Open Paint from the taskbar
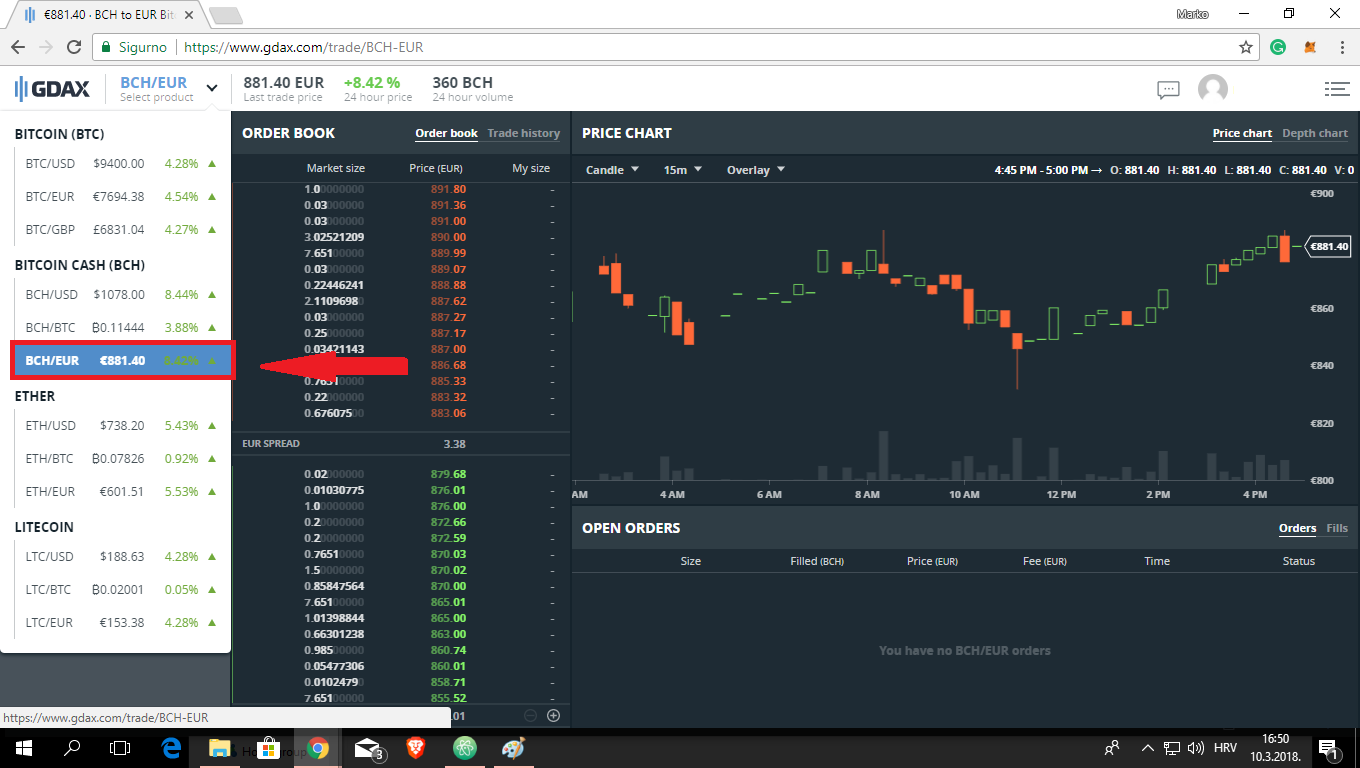The width and height of the screenshot is (1360, 768). pyautogui.click(x=513, y=748)
